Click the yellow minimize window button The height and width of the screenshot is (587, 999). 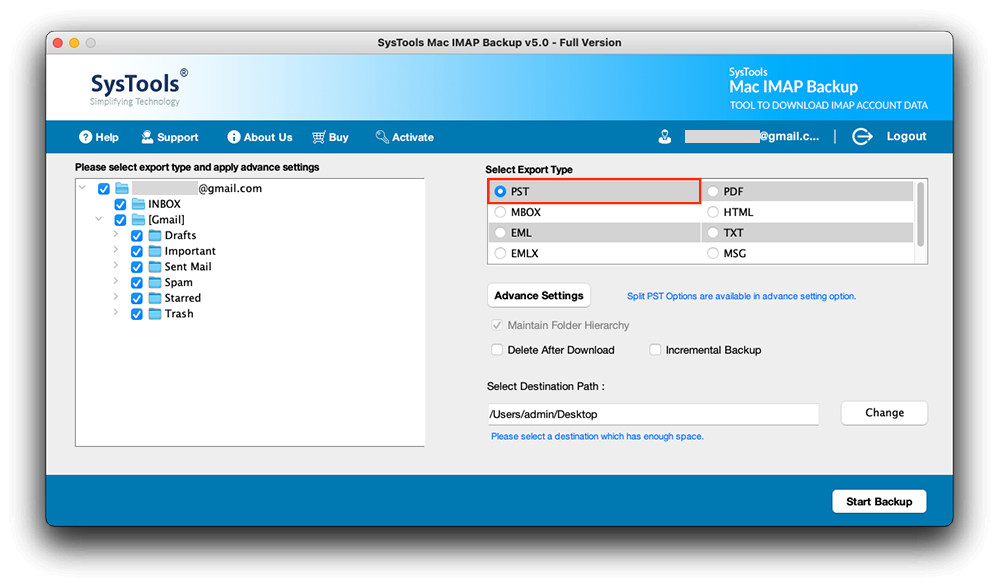(74, 43)
